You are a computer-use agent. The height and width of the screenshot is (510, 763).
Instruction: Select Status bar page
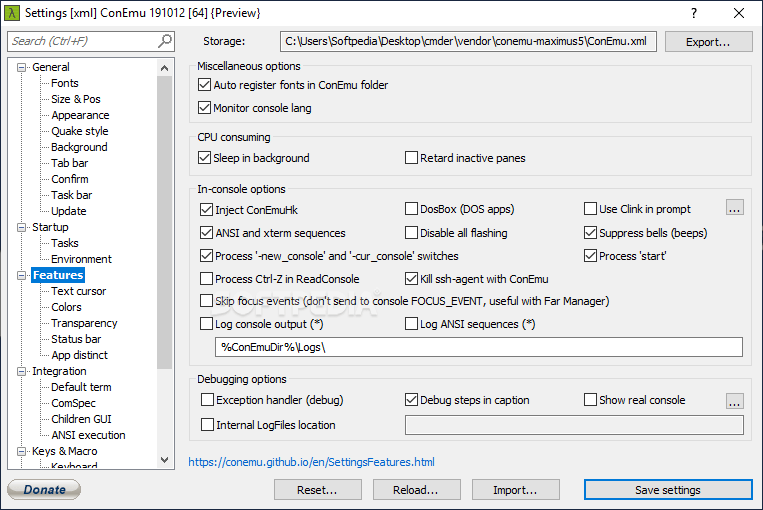pos(76,339)
